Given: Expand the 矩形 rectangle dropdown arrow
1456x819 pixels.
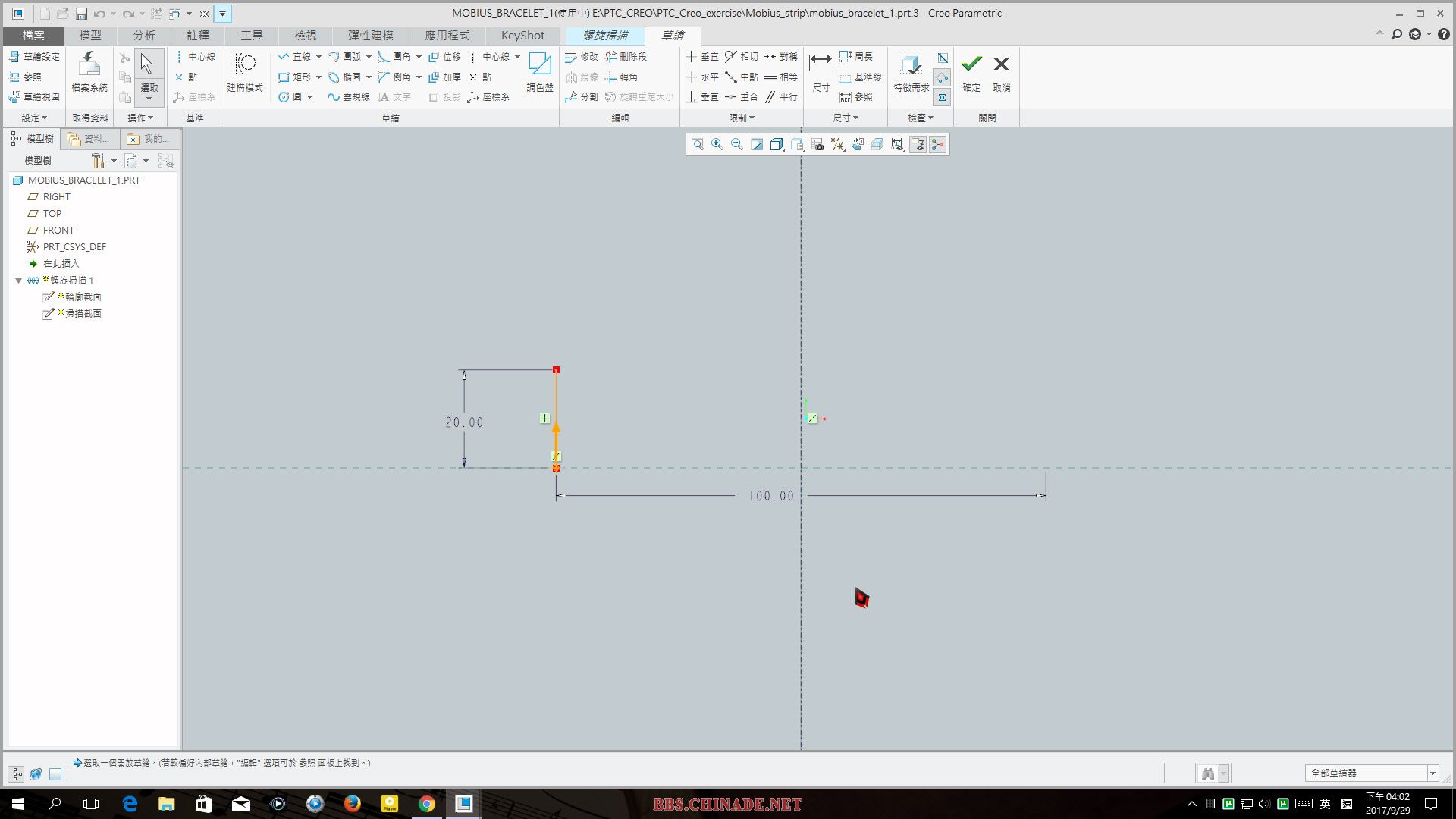Looking at the screenshot, I should (x=318, y=77).
